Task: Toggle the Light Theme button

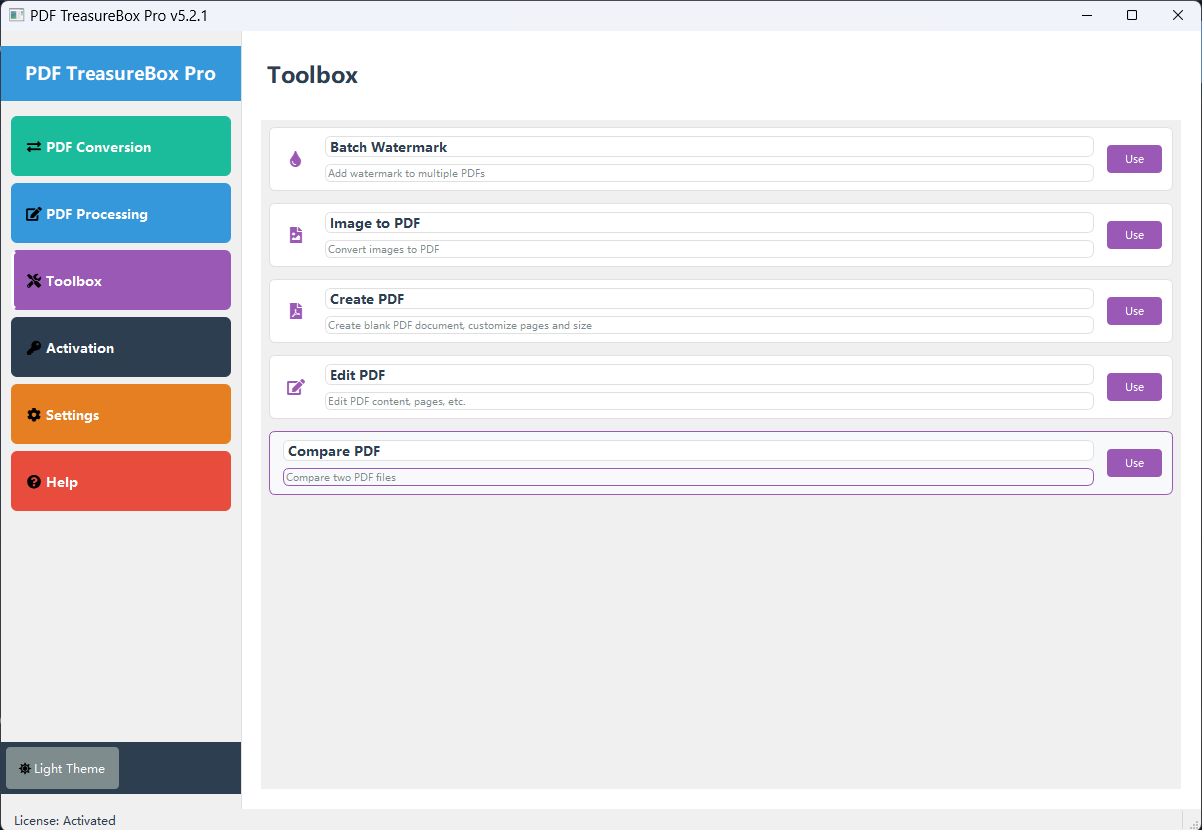Action: (x=62, y=768)
